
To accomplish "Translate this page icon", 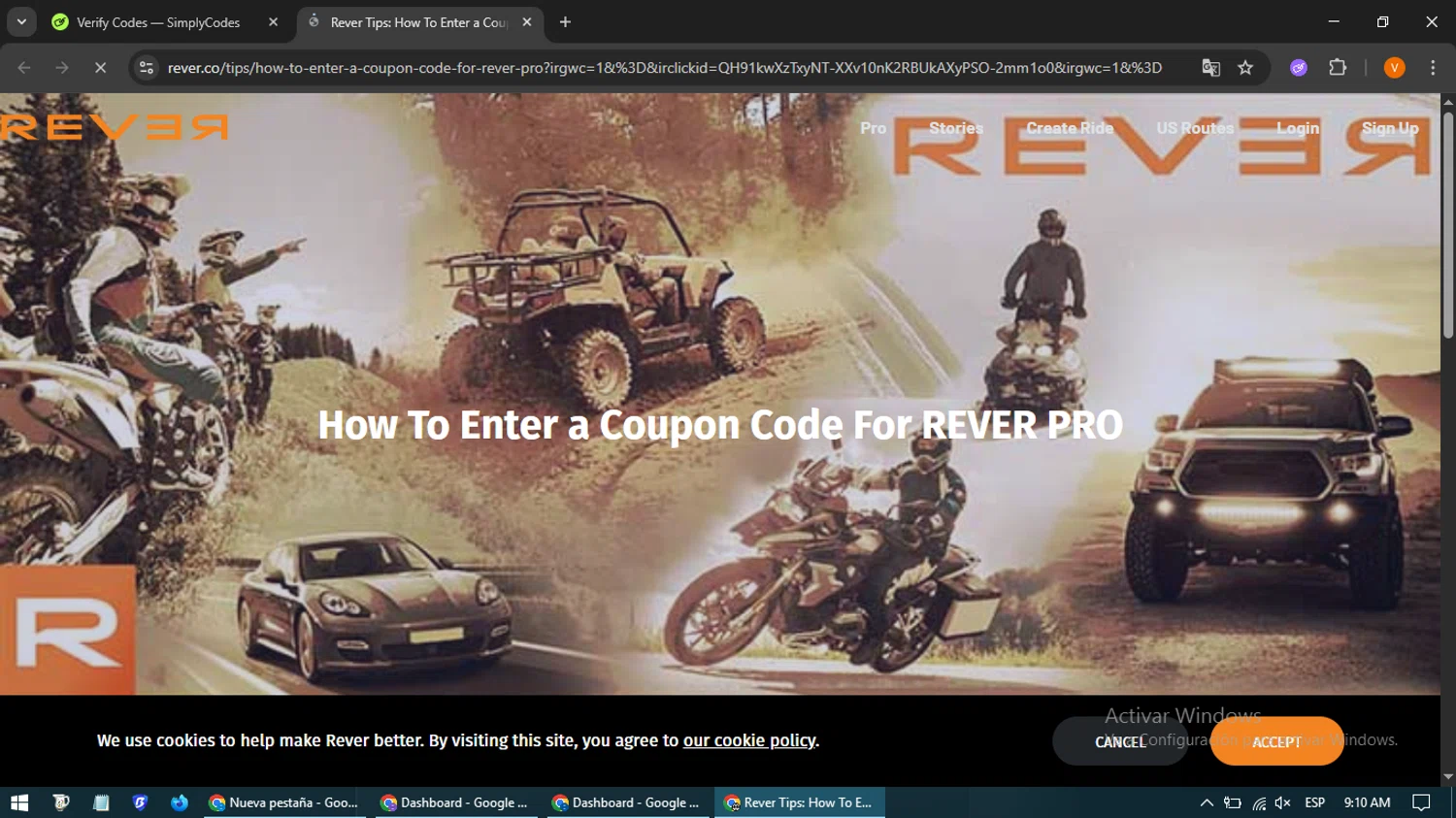I will pyautogui.click(x=1210, y=68).
